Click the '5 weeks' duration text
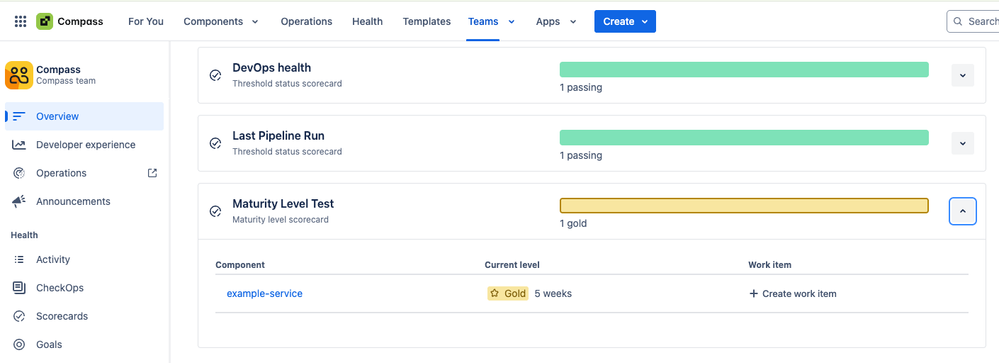The height and width of the screenshot is (363, 999). click(553, 294)
